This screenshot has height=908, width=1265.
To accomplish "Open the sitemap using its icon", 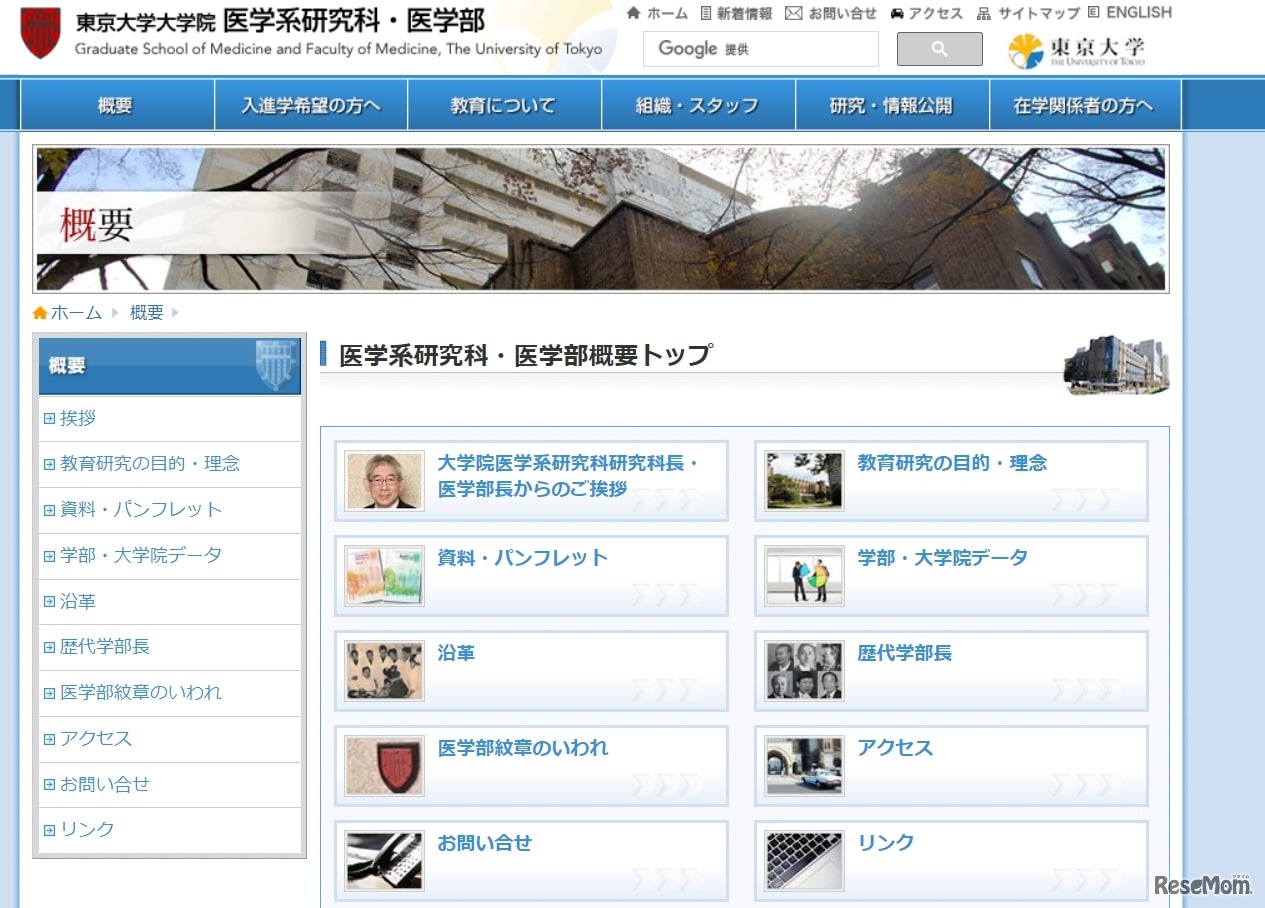I will pos(983,12).
